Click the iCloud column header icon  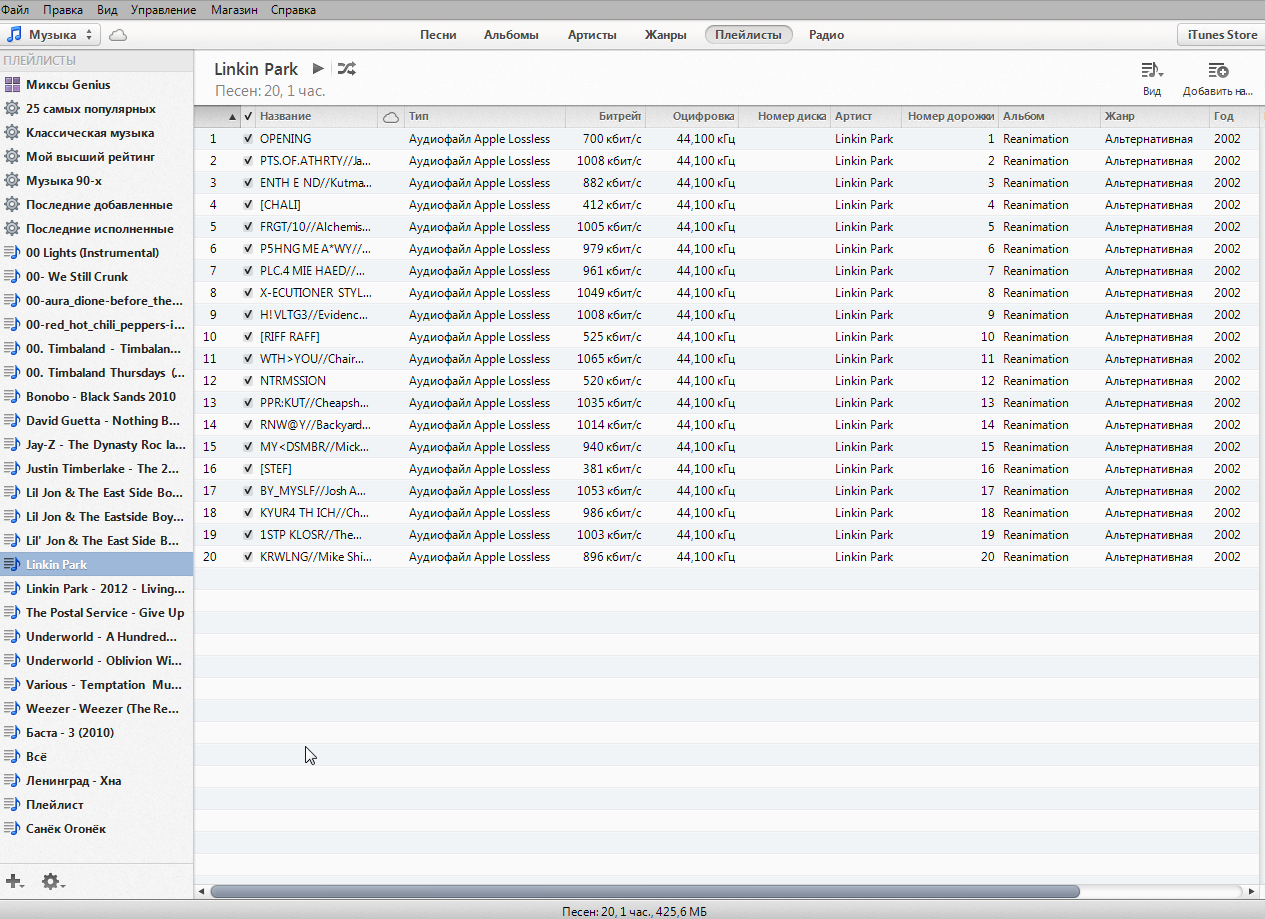[391, 117]
